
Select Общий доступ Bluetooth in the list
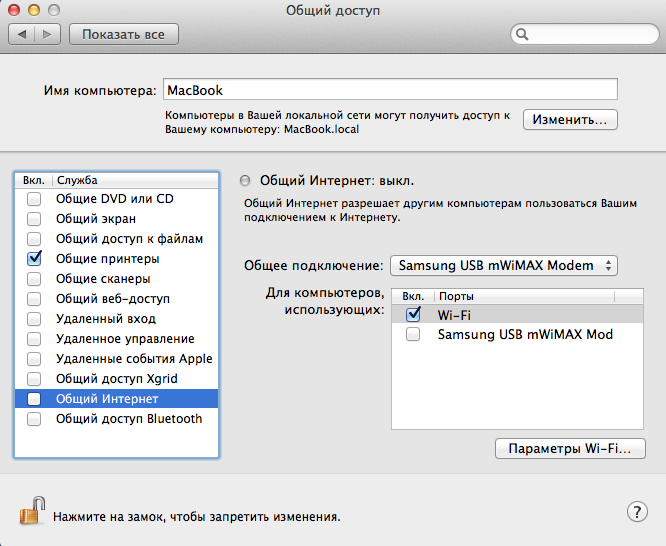click(x=129, y=419)
